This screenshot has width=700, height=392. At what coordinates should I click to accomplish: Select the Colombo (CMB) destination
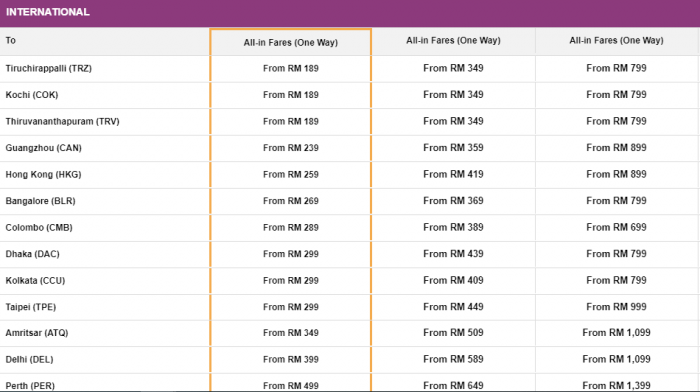click(x=39, y=228)
